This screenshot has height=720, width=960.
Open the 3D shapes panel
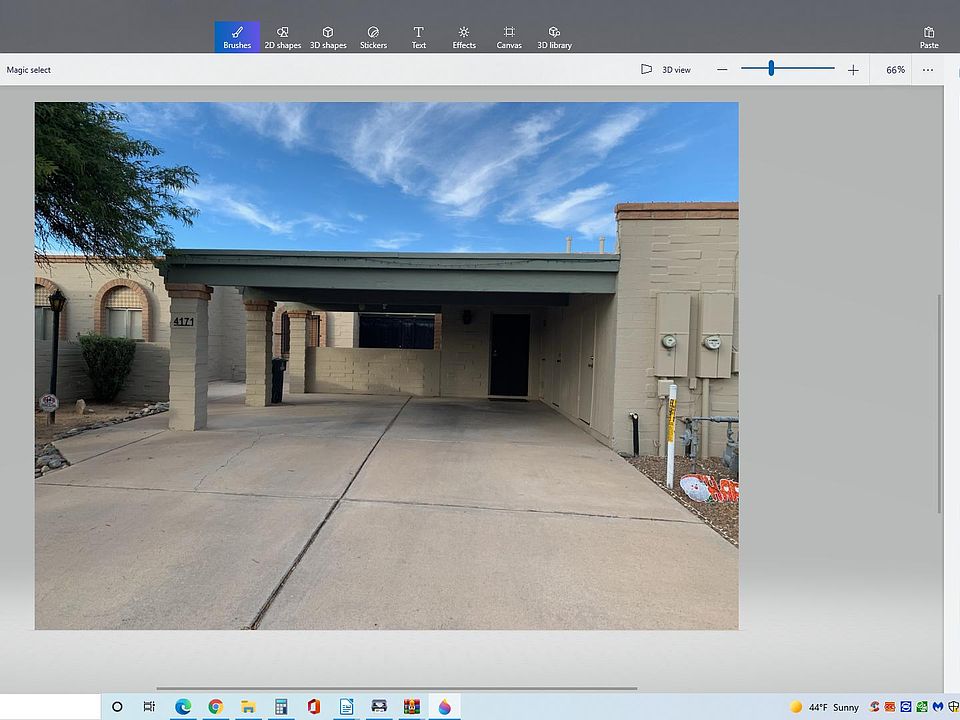pos(328,37)
